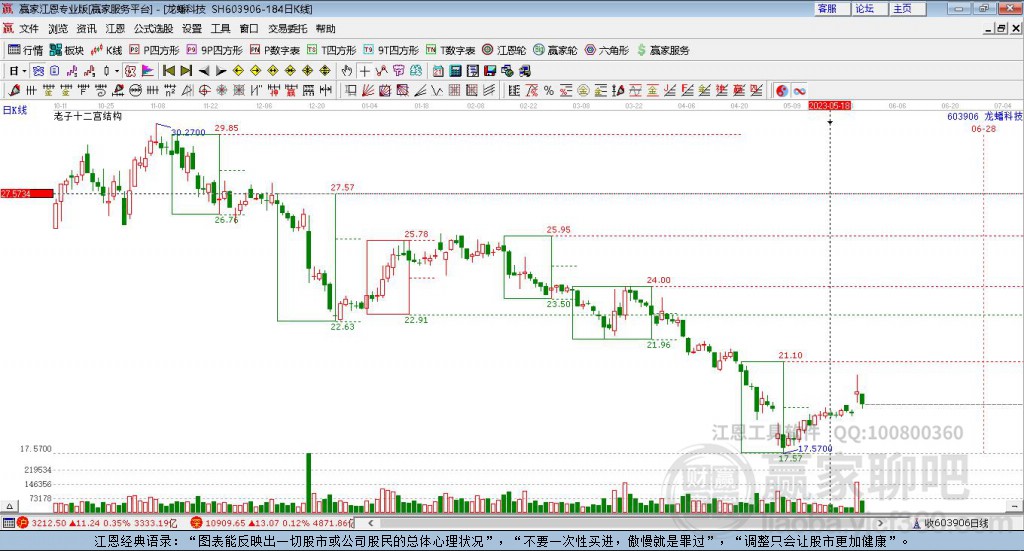Click the 603906 stock code label
This screenshot has width=1024, height=551.
(963, 117)
